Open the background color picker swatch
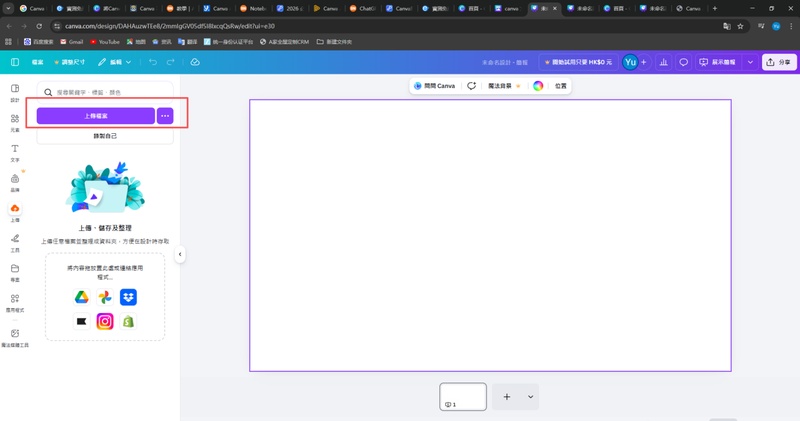Viewport: 800px width, 421px height. click(538, 86)
